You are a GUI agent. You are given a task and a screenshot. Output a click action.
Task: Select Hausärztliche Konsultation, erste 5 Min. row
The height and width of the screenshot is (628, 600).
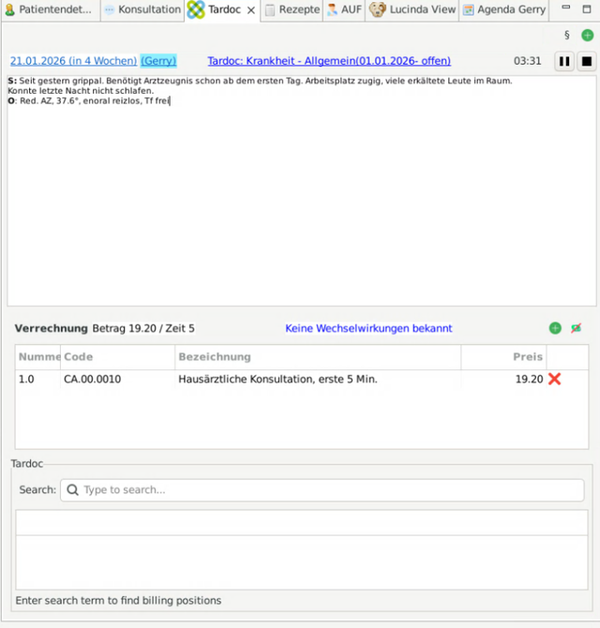(302, 379)
